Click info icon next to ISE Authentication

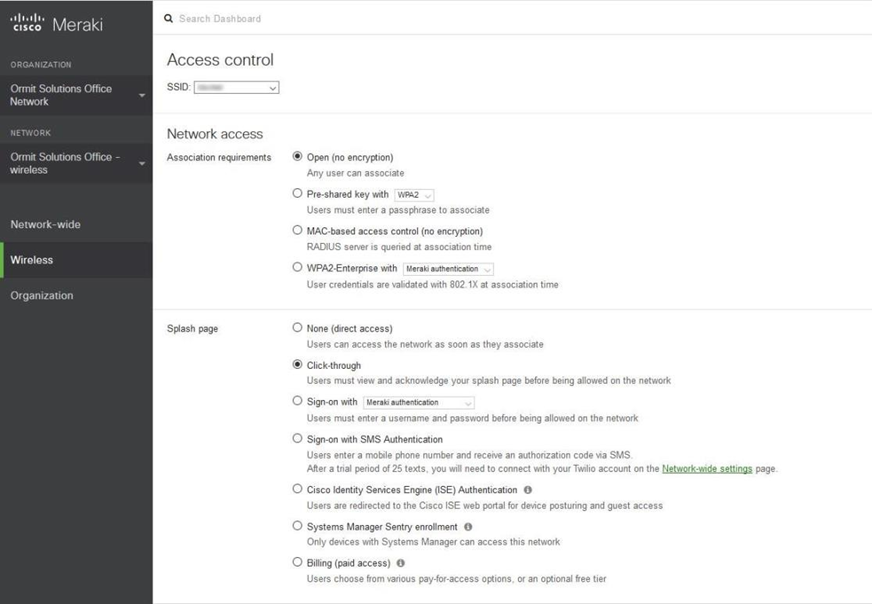click(528, 490)
